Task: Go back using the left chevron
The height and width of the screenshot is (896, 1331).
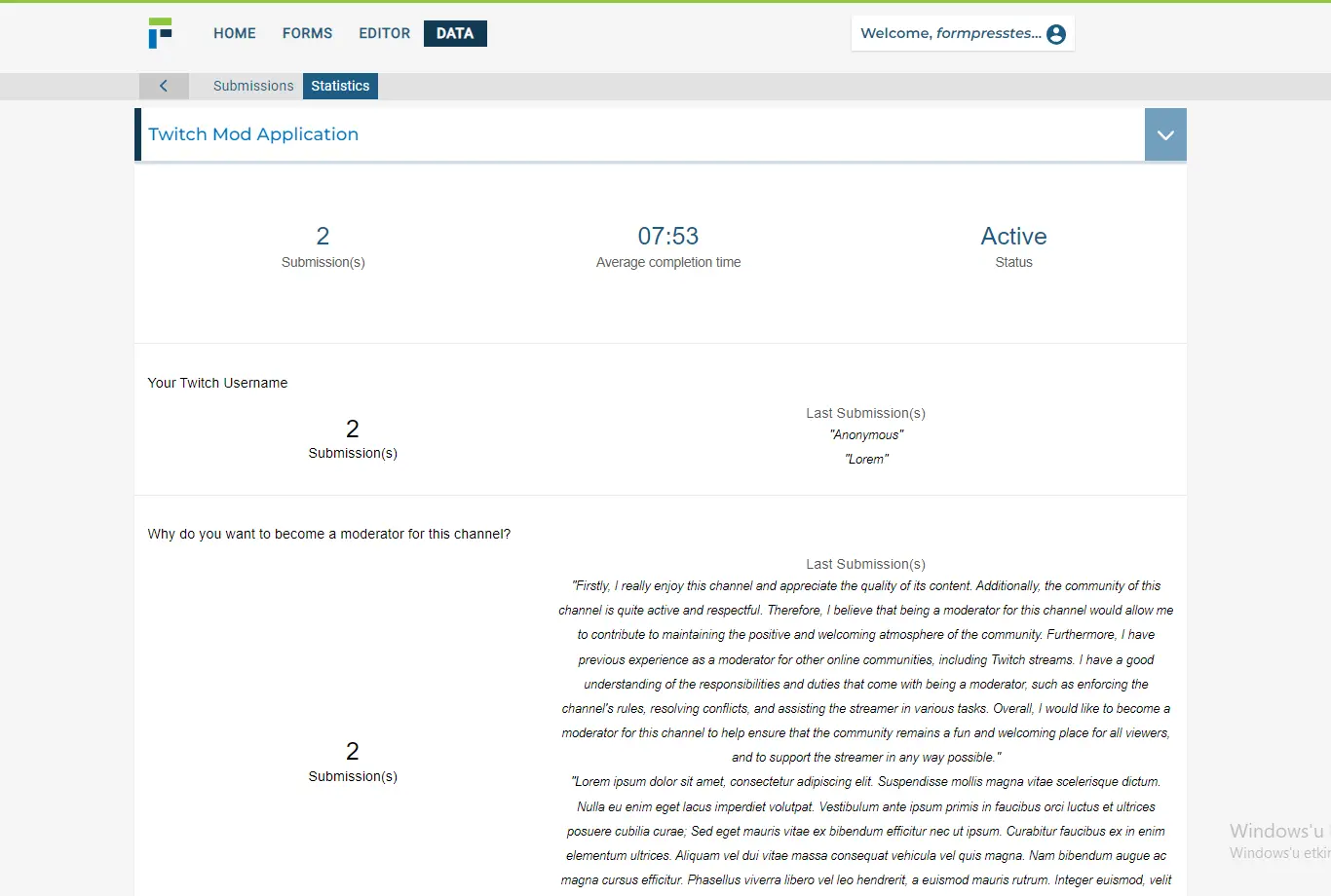Action: click(x=164, y=86)
